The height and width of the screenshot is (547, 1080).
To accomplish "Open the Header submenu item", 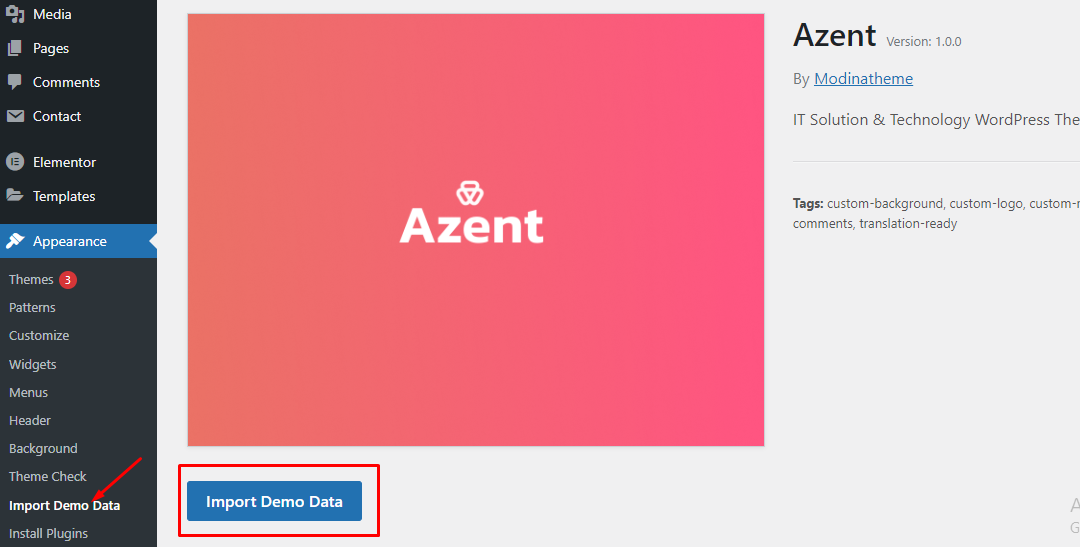I will [x=30, y=420].
